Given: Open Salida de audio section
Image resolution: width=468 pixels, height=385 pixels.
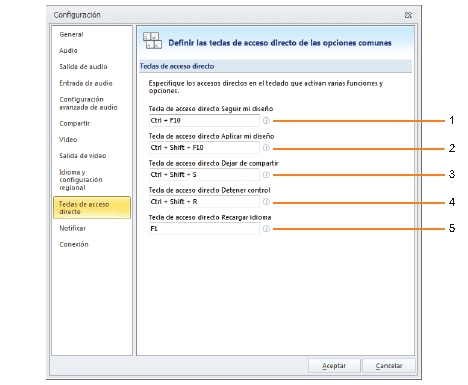Looking at the screenshot, I should tap(83, 67).
